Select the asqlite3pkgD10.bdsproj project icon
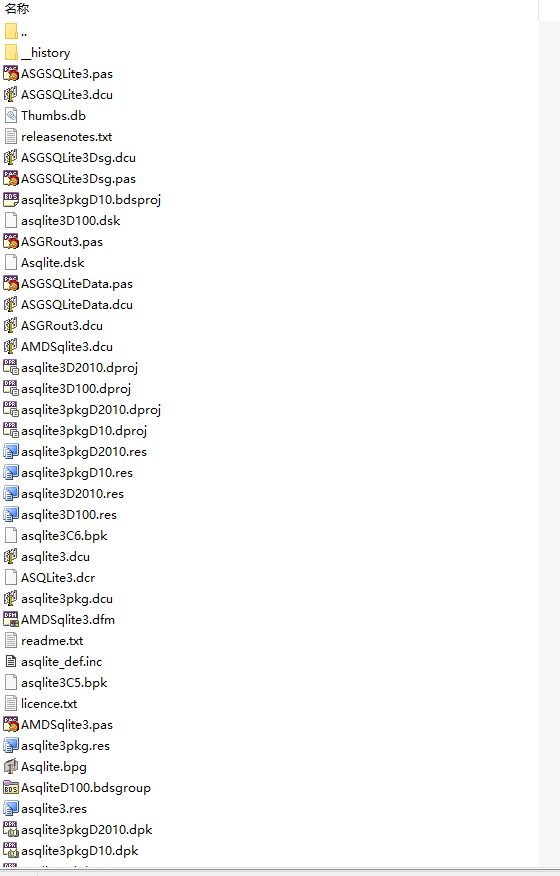The image size is (560, 876). [11, 199]
